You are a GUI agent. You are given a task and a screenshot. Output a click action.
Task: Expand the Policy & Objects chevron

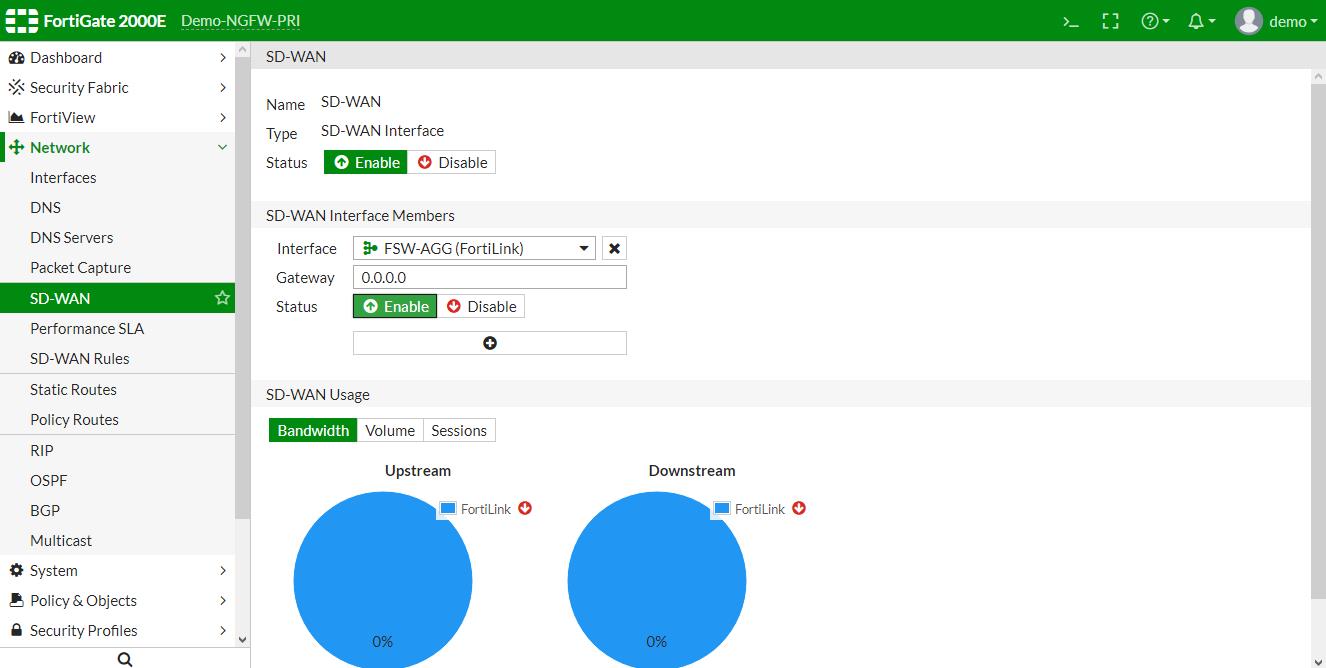[x=223, y=601]
